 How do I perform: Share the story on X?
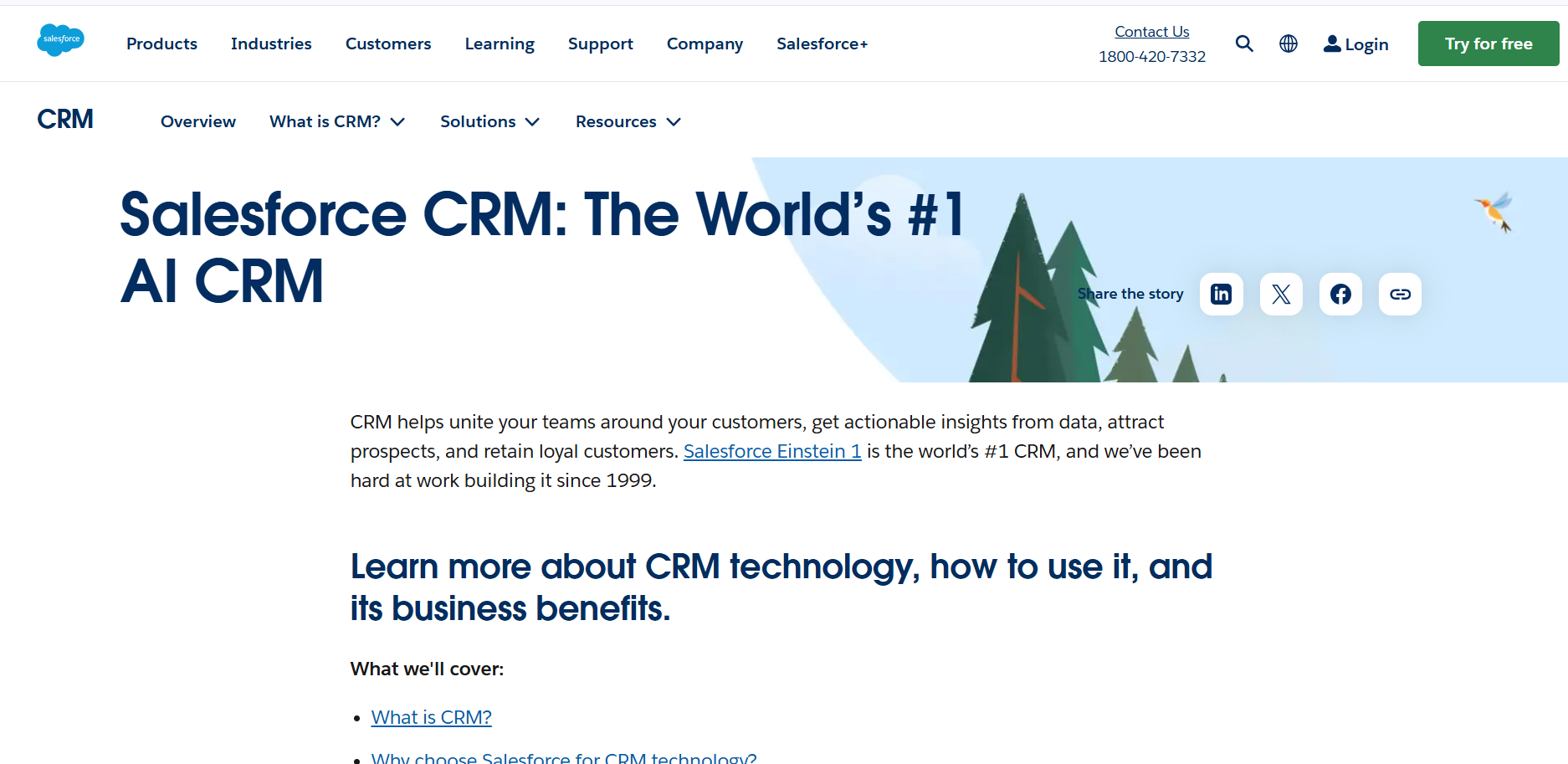tap(1281, 294)
